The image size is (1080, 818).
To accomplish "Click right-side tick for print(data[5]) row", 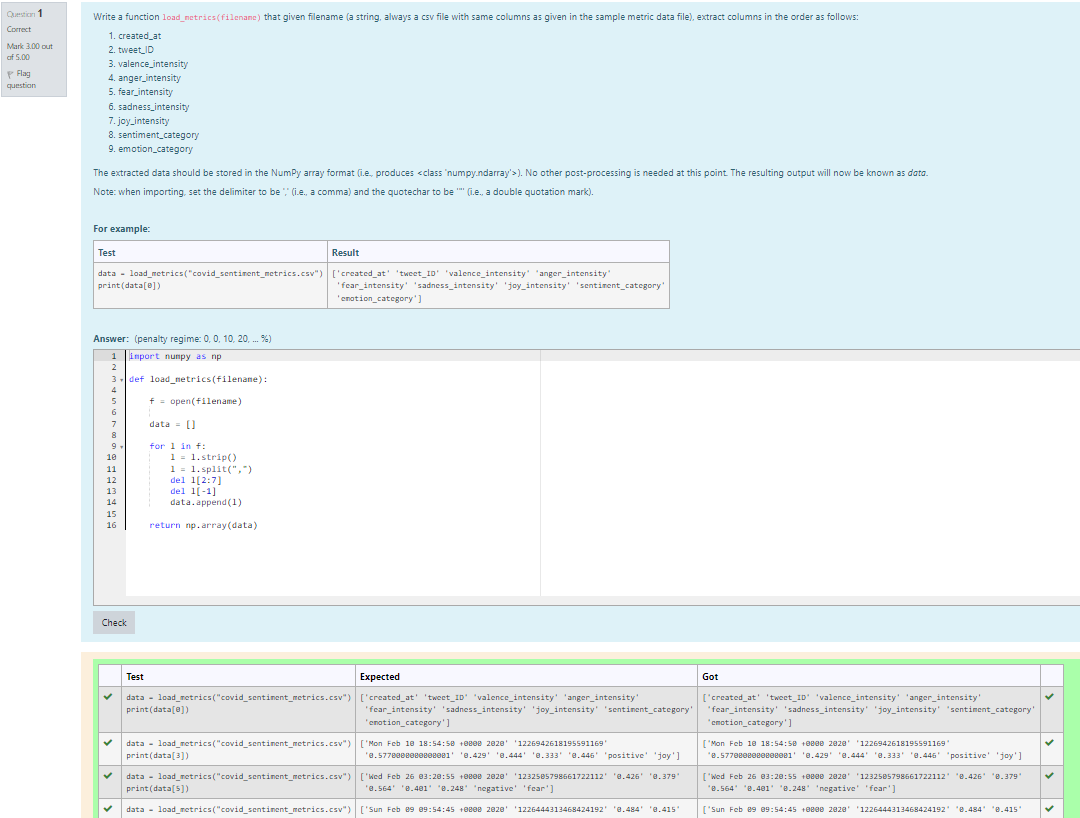I will (1049, 776).
